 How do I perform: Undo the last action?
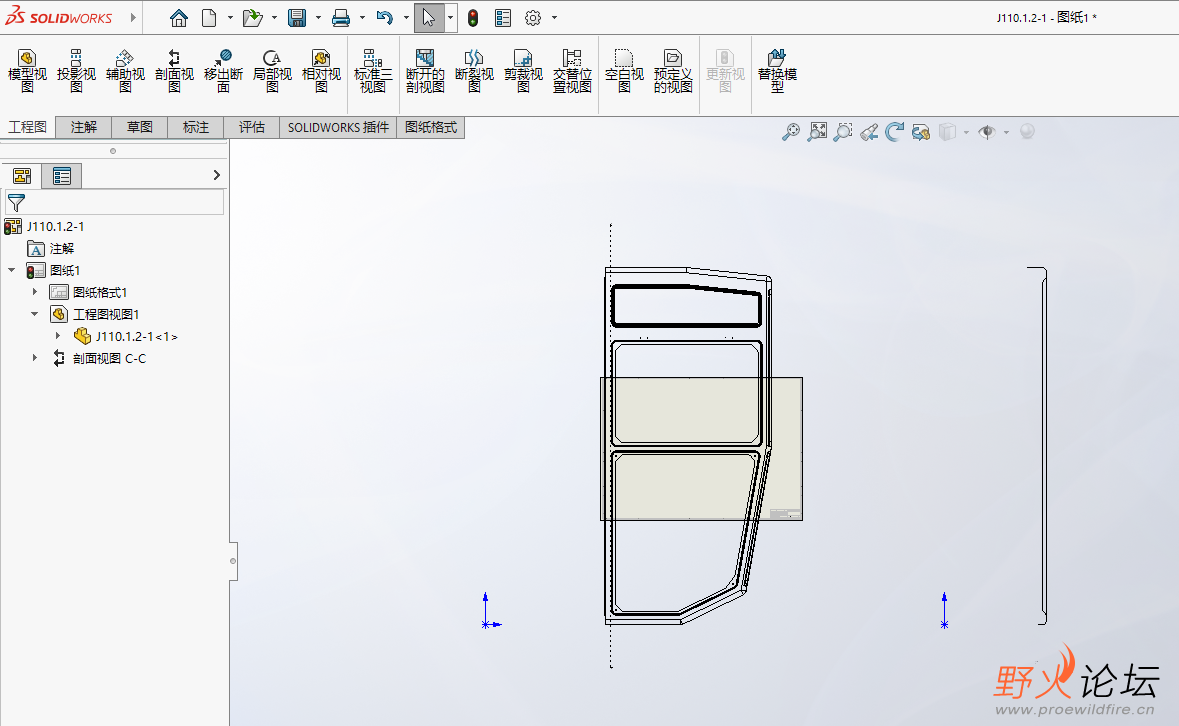[x=385, y=18]
